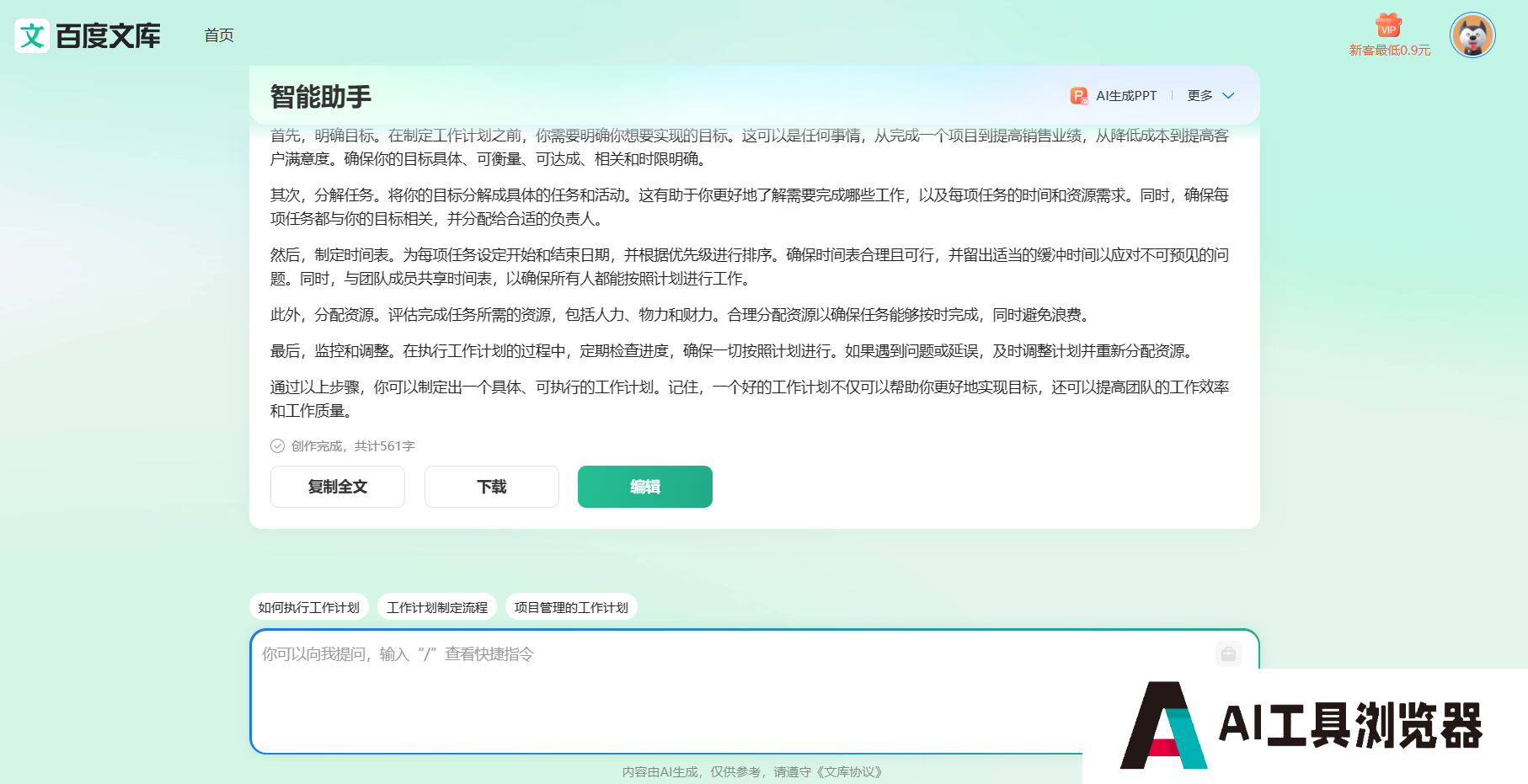Choose the 如何执行工作计划 suggestion chip
1528x784 pixels.
(308, 607)
